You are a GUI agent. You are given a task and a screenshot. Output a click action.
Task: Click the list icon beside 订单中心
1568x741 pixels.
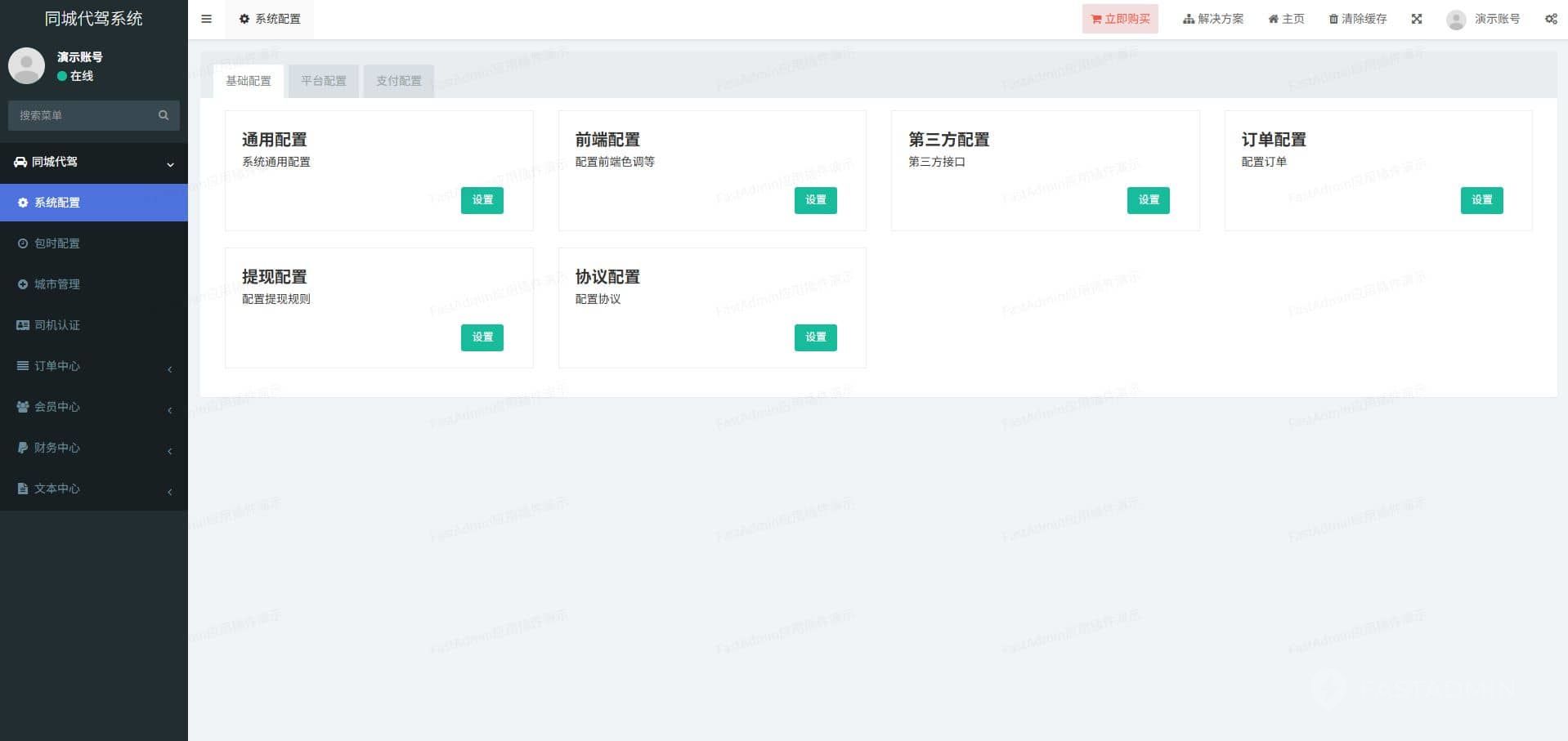(x=23, y=366)
